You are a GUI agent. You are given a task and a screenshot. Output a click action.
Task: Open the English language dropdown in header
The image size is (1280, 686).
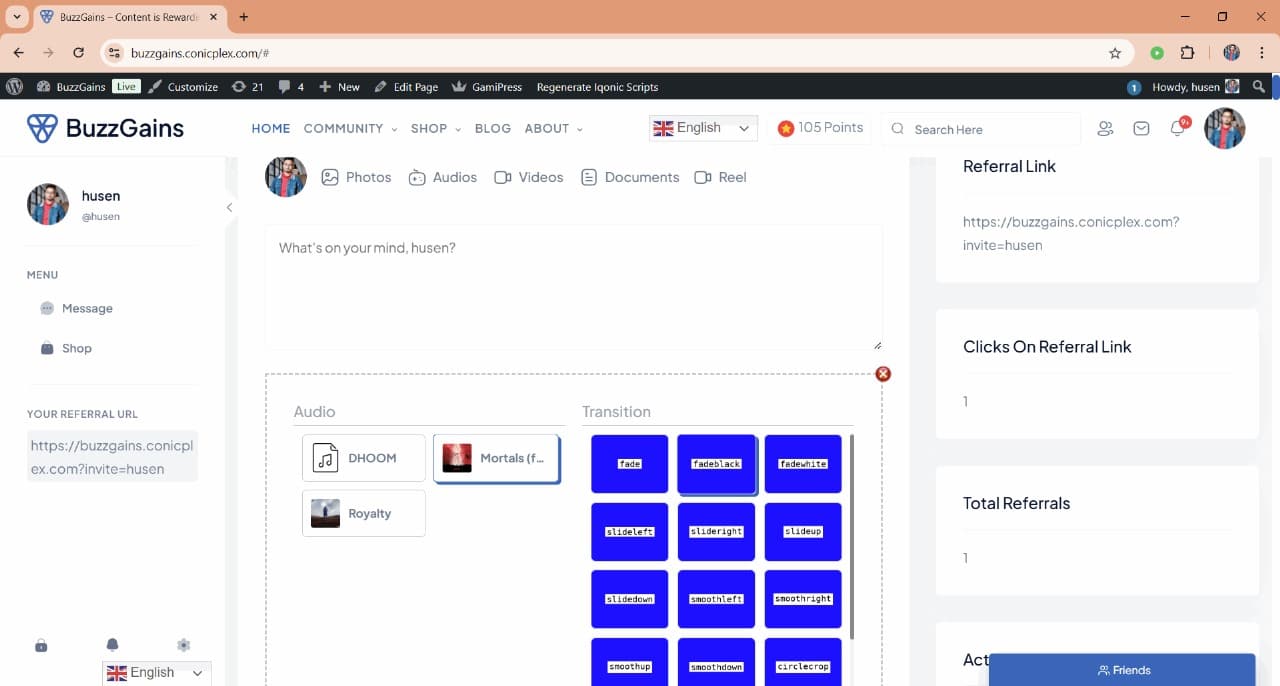[x=703, y=128]
